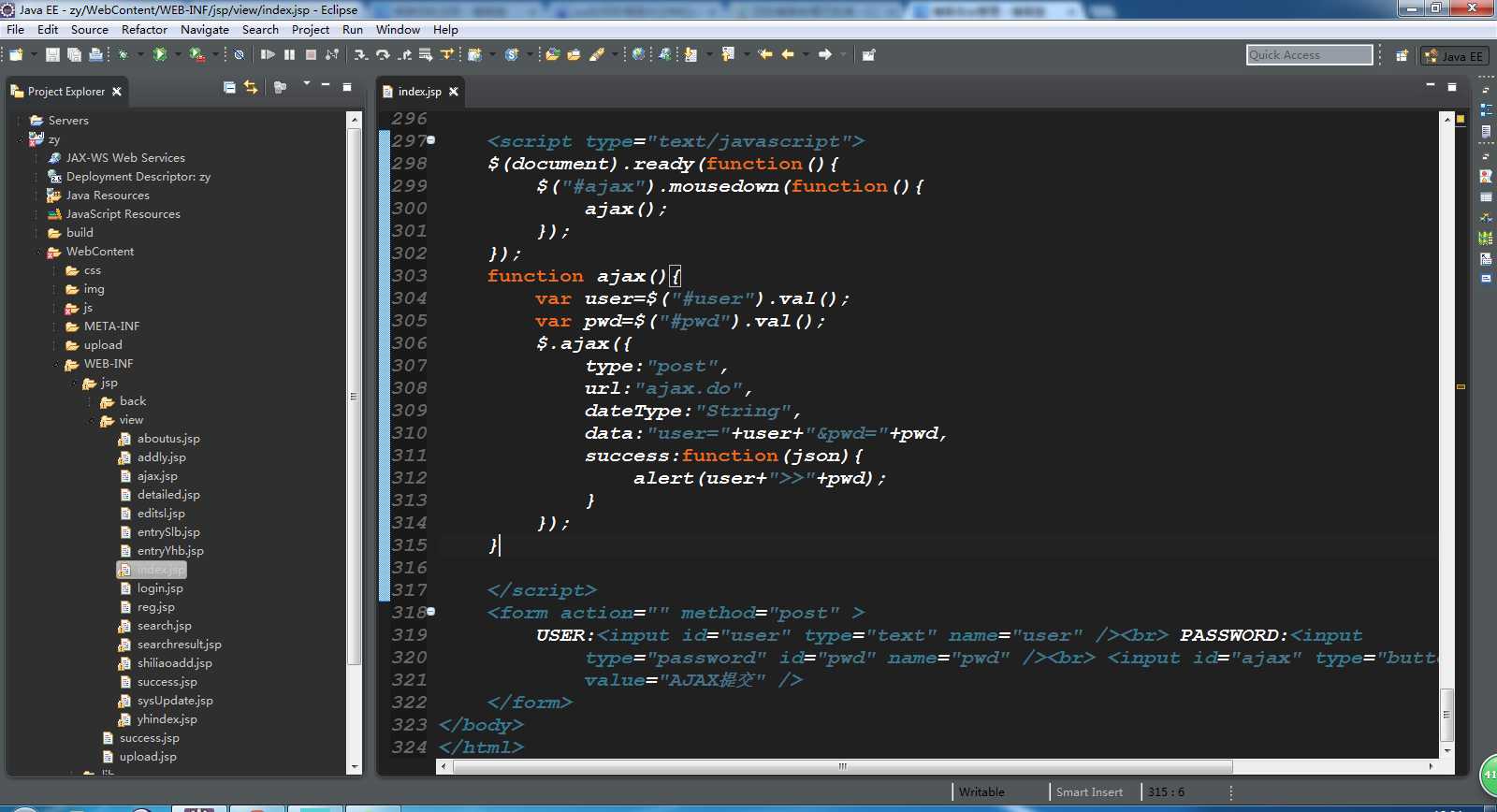The image size is (1497, 812).
Task: Select the Servers project node
Action: [68, 121]
